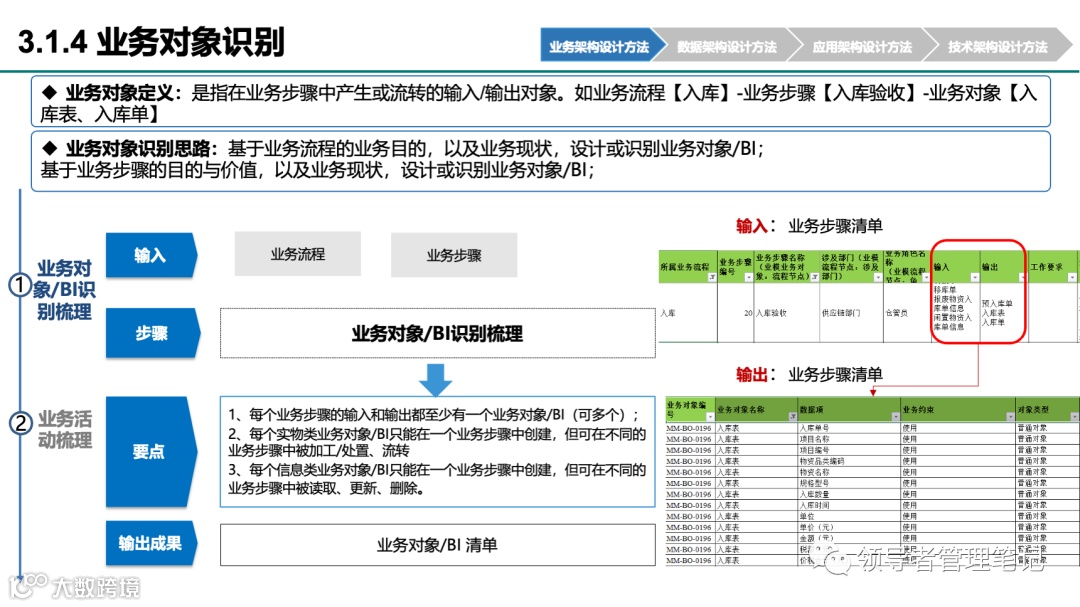Open the 应用架构设计方法 tab

click(x=862, y=46)
